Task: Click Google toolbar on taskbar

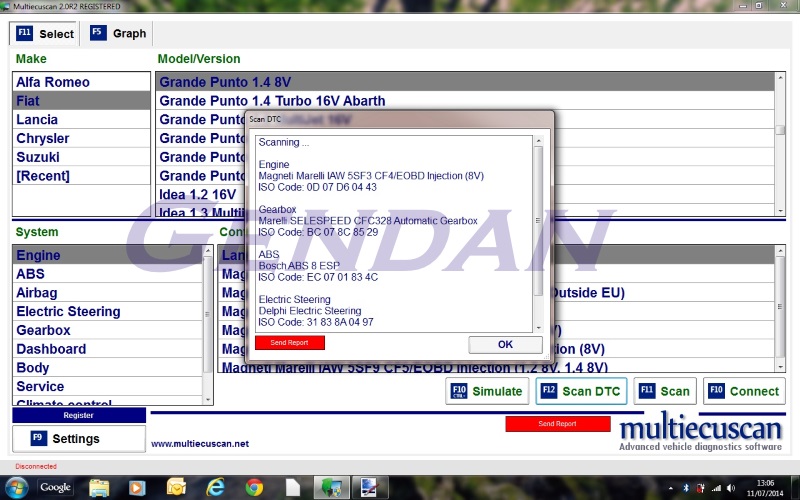Action: coord(55,487)
